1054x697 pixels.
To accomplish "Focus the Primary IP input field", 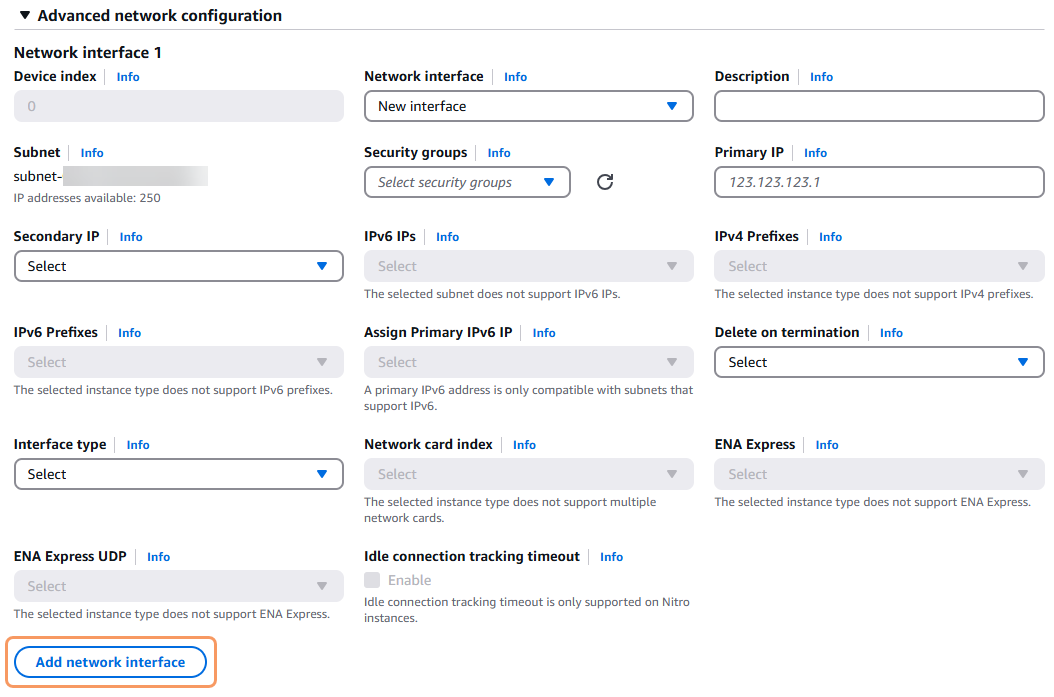I will [878, 182].
